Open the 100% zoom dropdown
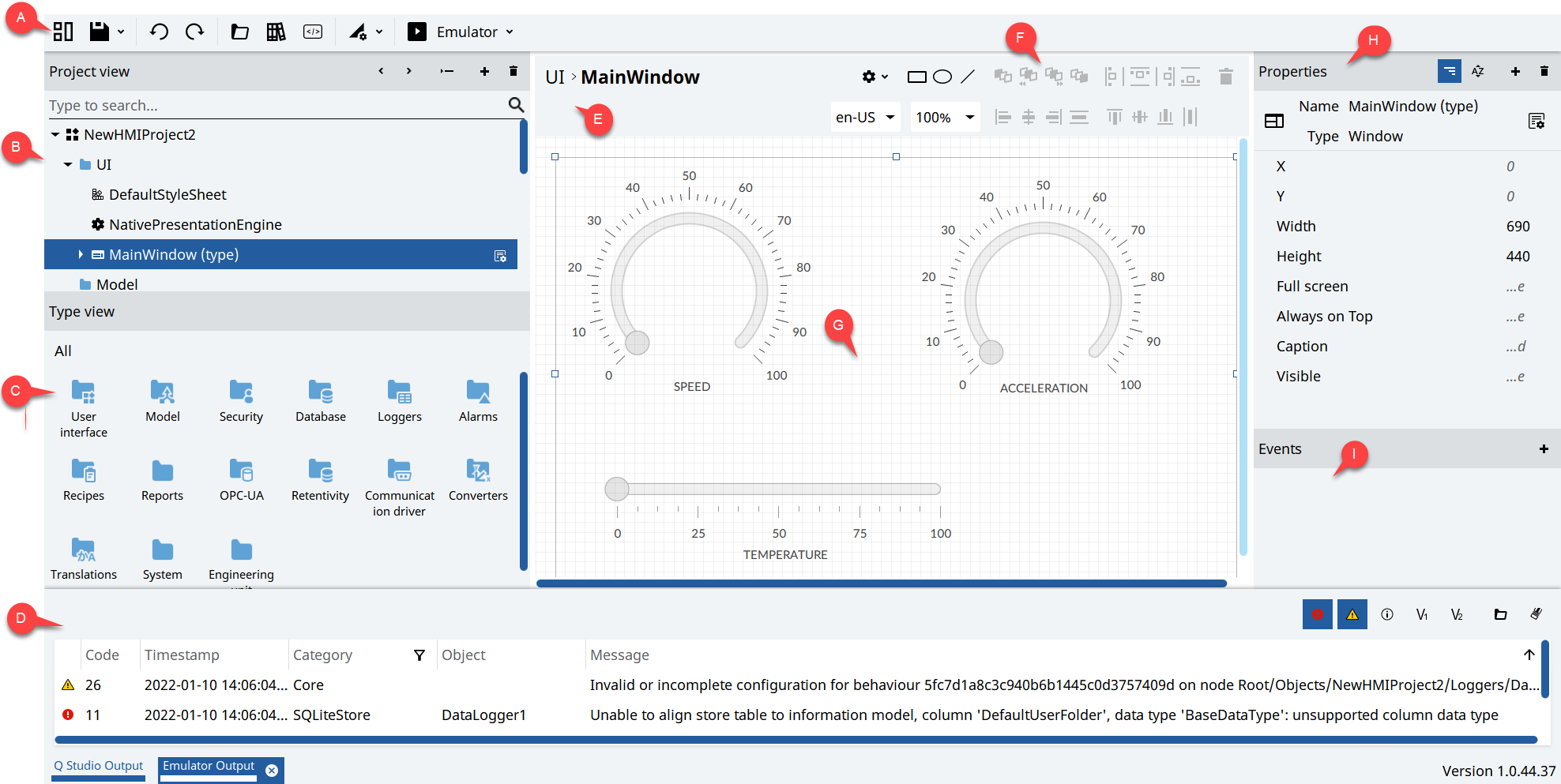 point(945,117)
